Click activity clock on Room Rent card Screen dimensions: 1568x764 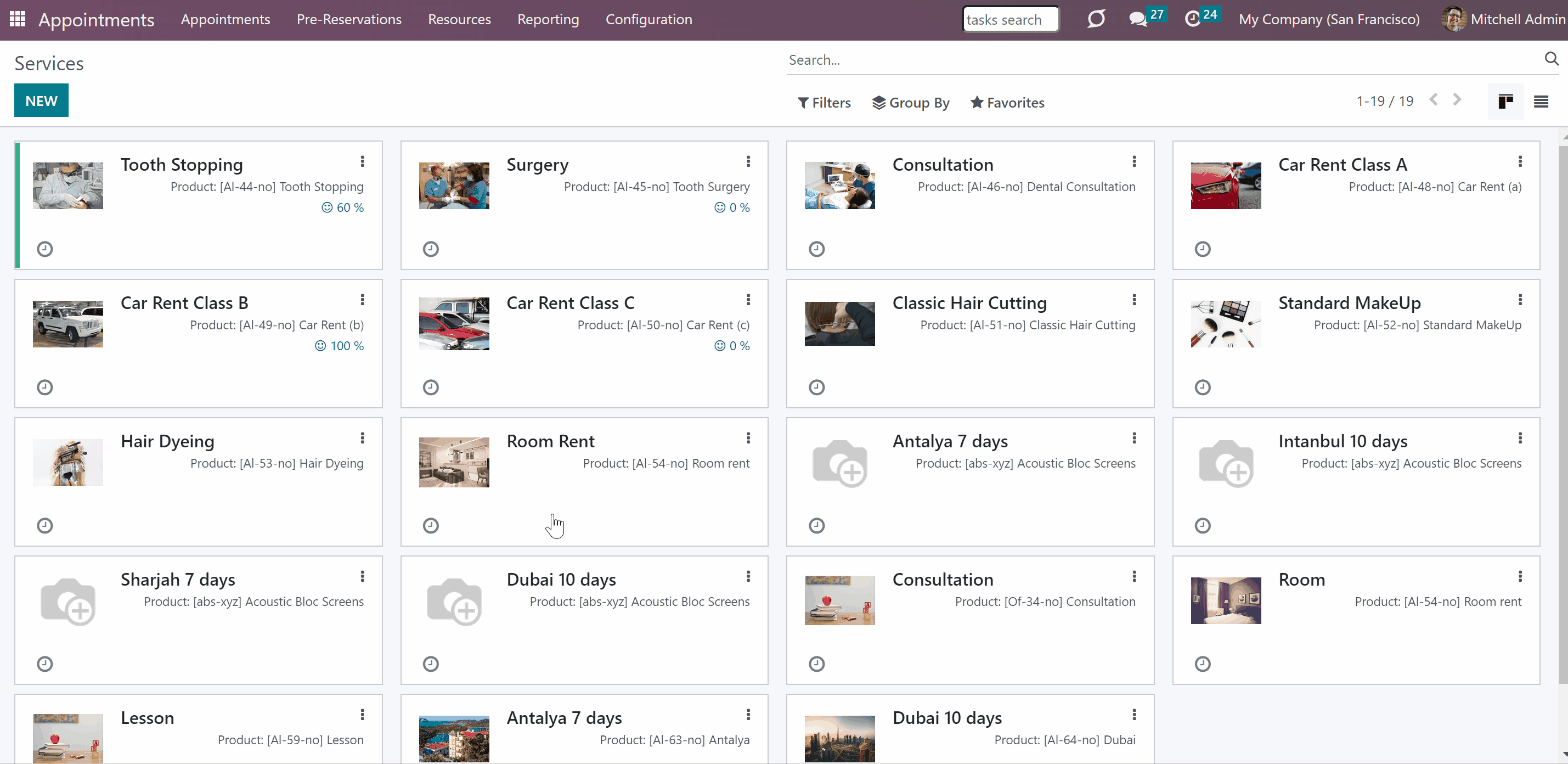click(x=431, y=525)
